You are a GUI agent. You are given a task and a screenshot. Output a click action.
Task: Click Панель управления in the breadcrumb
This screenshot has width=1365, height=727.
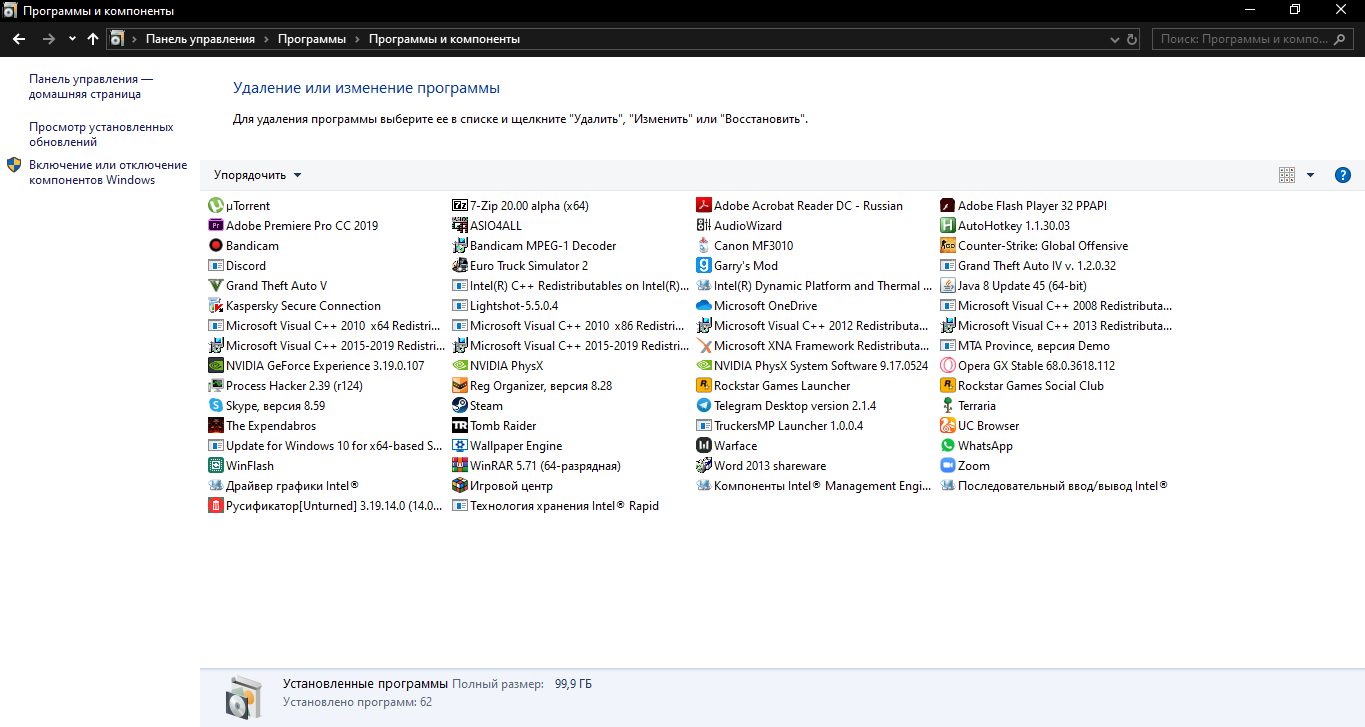(x=200, y=39)
